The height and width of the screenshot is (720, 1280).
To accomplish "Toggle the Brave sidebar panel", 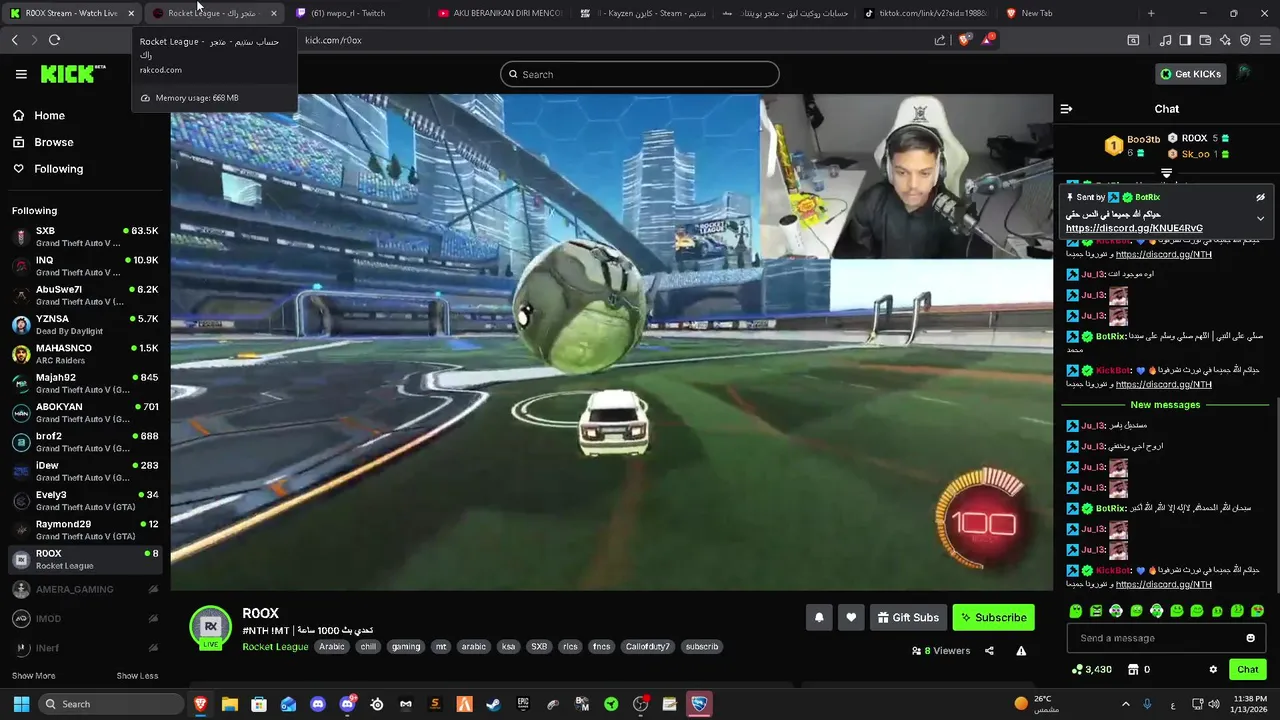I will point(1185,40).
